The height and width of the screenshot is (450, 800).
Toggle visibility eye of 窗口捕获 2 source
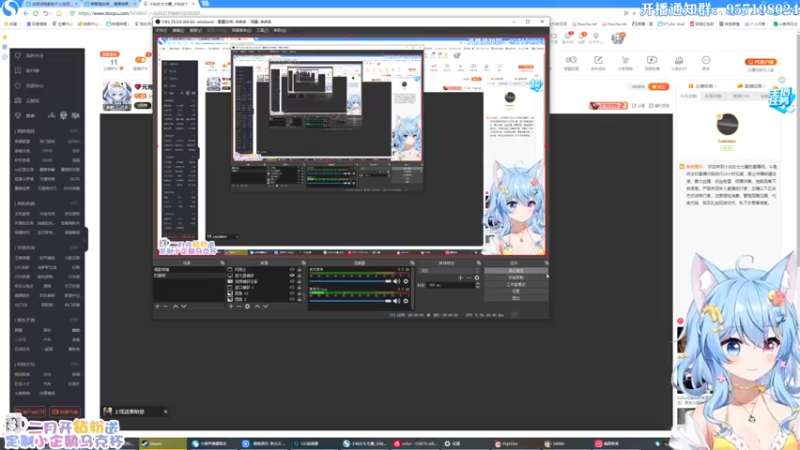pos(292,287)
